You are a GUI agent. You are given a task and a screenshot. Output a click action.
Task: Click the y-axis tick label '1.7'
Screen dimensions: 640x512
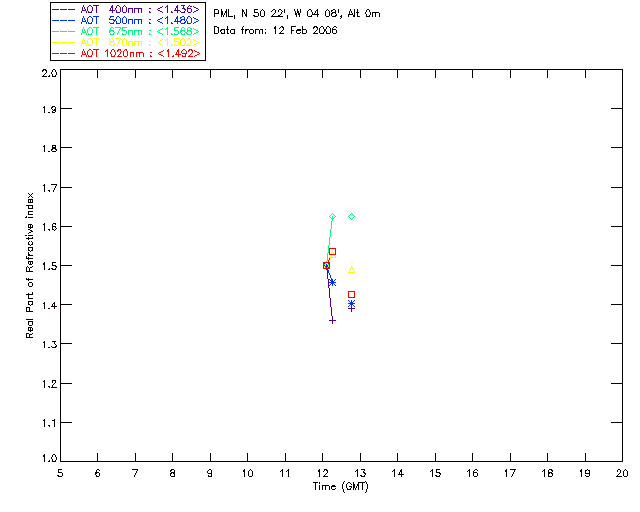[x=49, y=187]
